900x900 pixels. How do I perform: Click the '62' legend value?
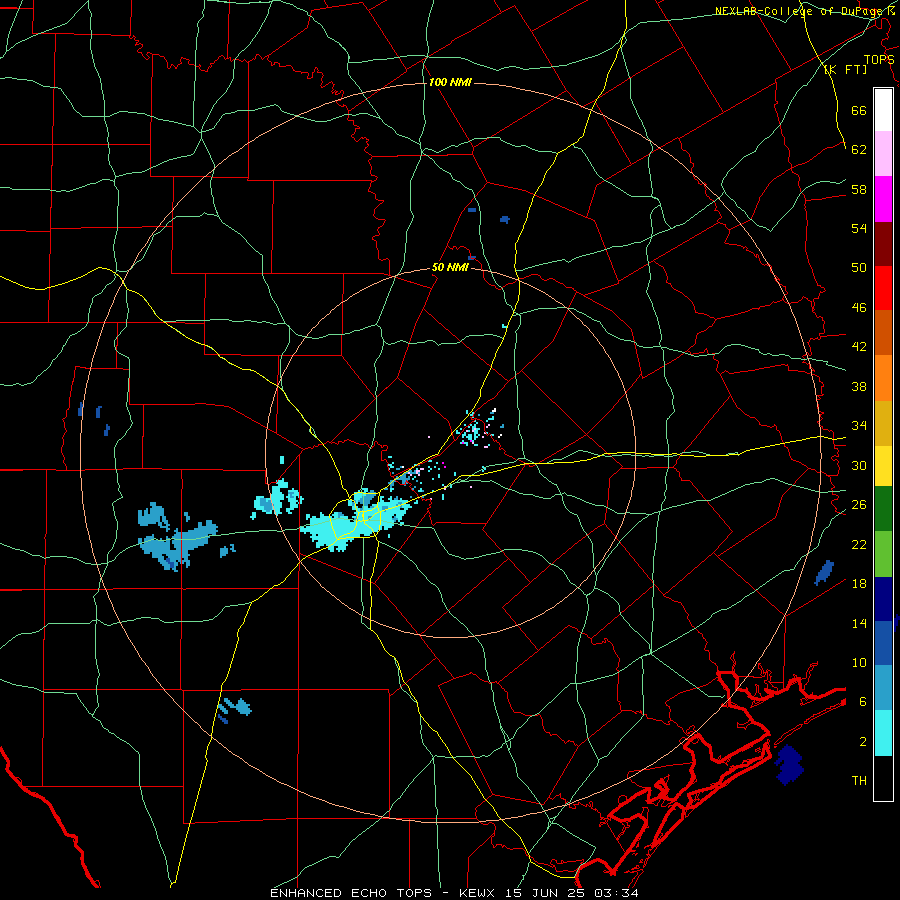click(859, 150)
